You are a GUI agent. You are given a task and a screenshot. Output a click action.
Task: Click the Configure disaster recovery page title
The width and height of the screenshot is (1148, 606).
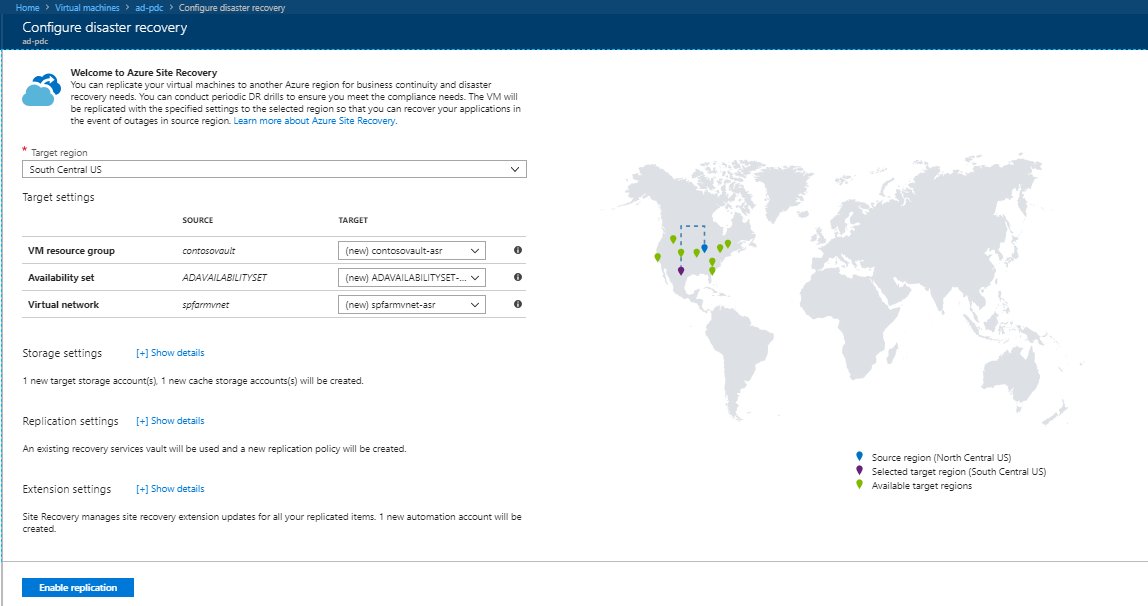105,27
